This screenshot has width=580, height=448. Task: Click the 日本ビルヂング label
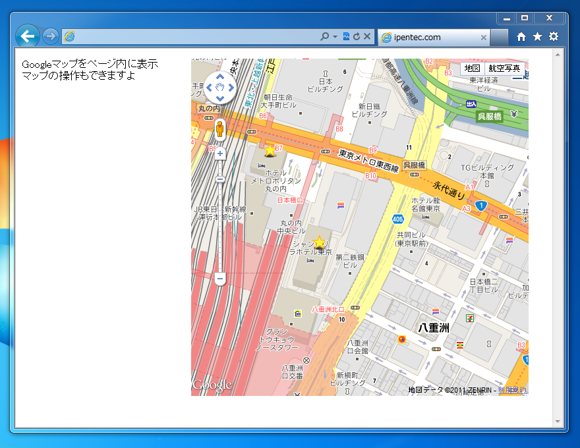(326, 85)
